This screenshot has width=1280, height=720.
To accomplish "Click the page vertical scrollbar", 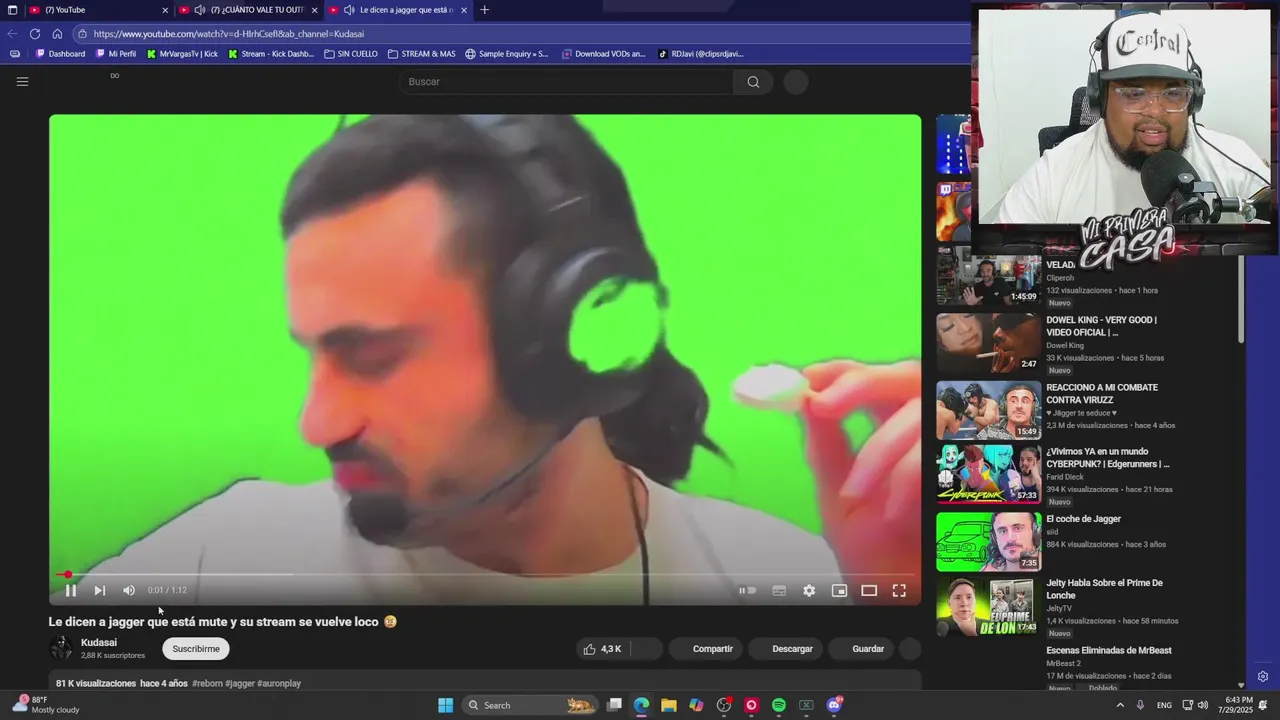I will pyautogui.click(x=1241, y=300).
